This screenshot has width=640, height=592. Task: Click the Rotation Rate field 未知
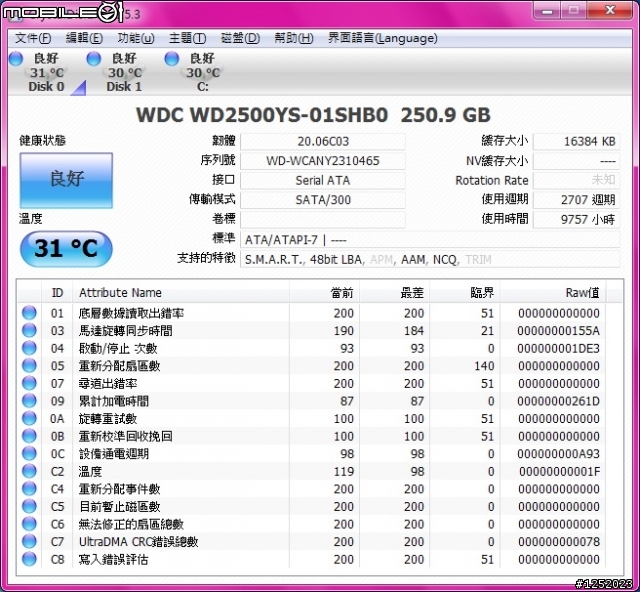(x=577, y=180)
